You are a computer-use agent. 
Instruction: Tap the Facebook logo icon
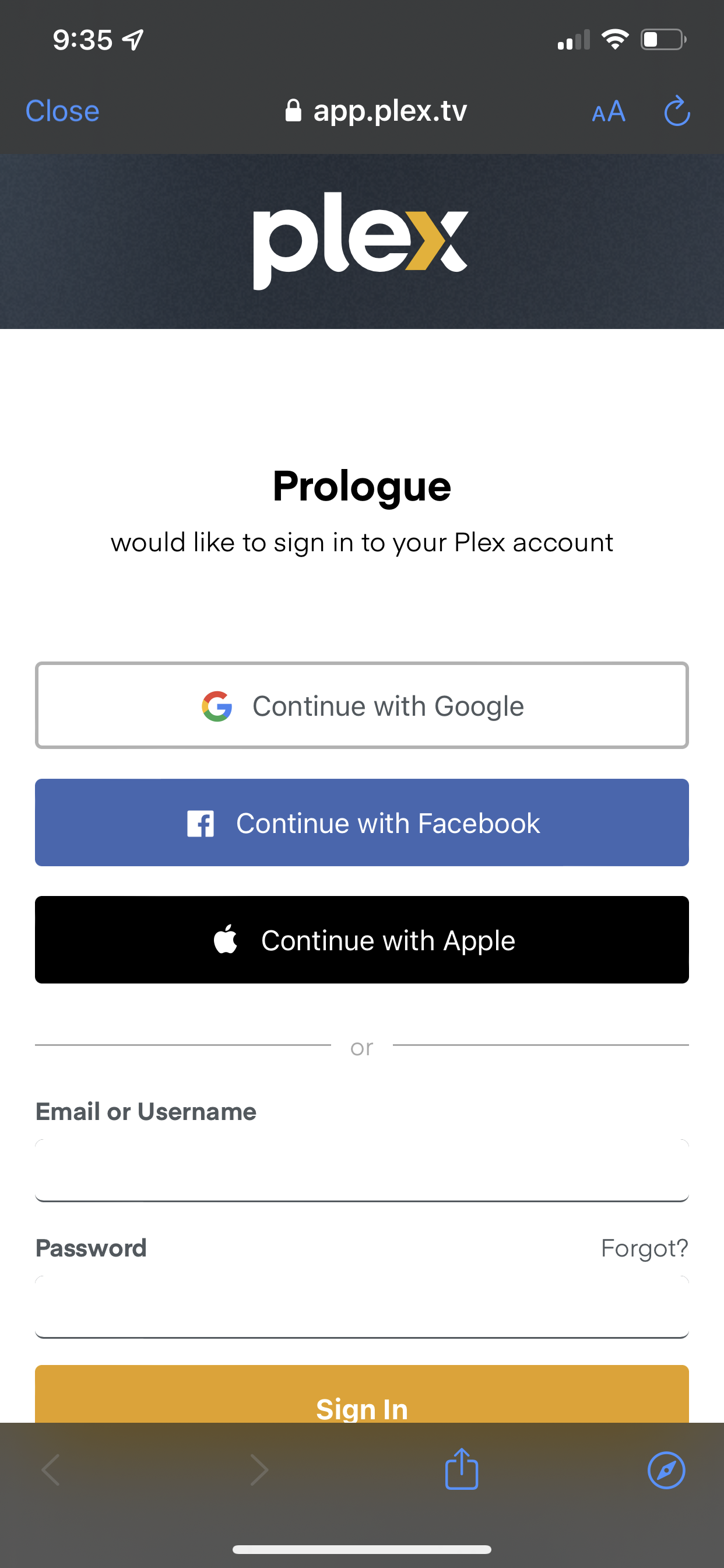point(200,824)
